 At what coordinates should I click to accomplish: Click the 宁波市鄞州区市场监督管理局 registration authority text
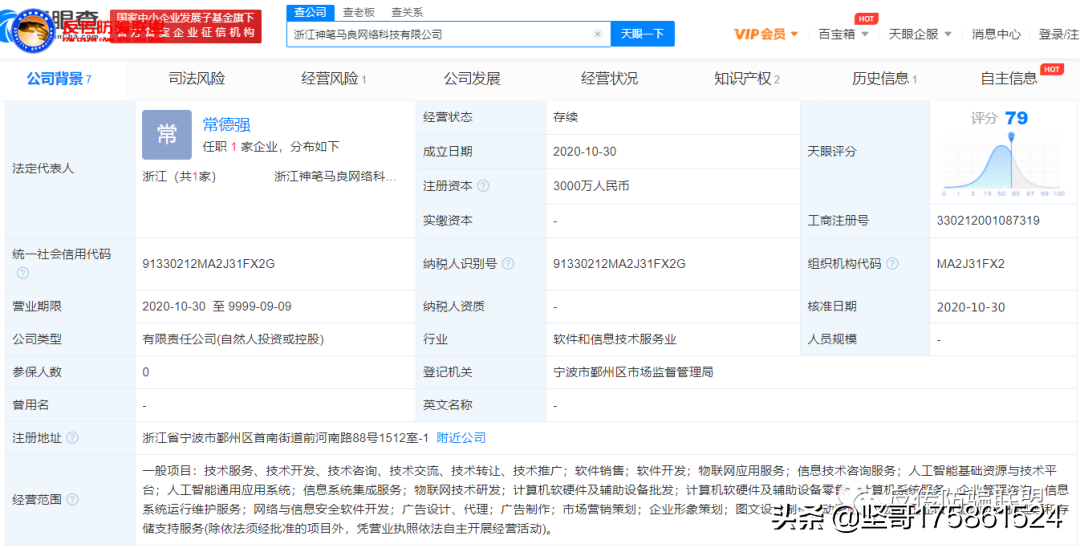(633, 372)
